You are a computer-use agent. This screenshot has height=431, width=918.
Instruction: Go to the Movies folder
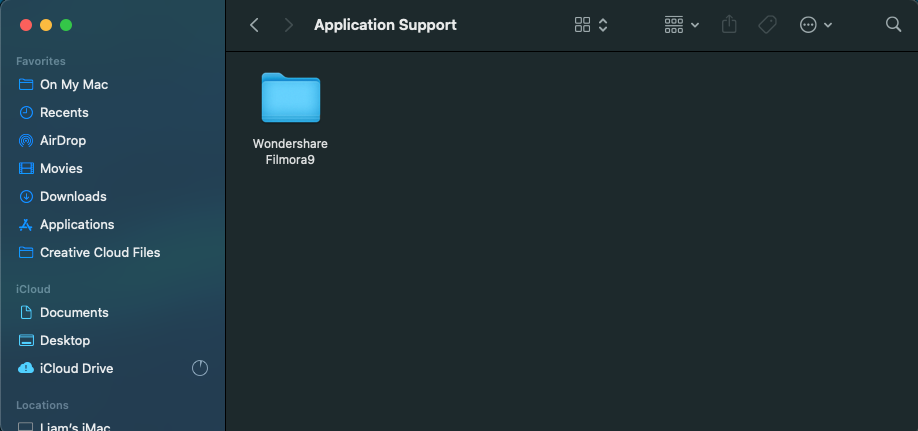coord(61,169)
